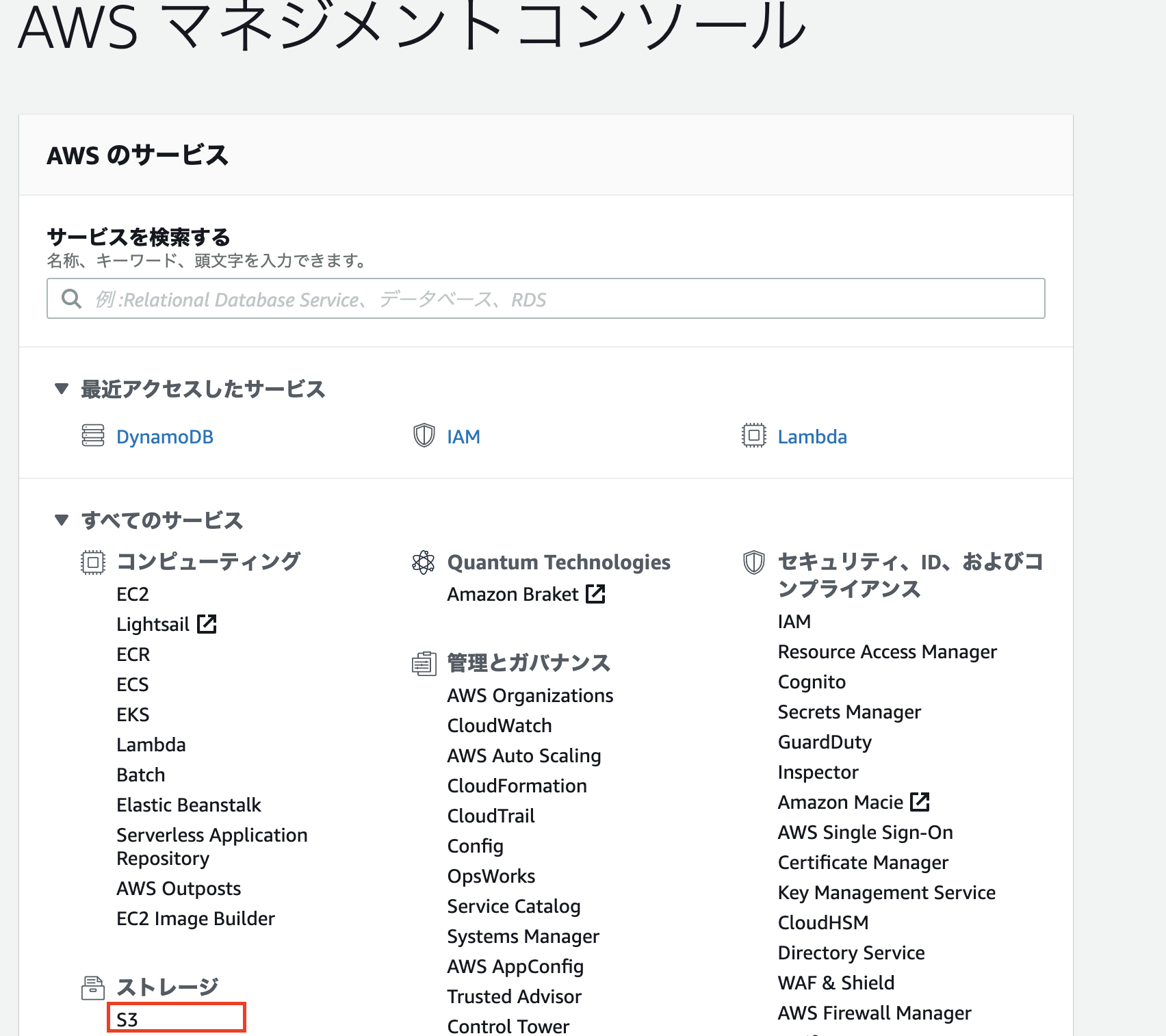The height and width of the screenshot is (1036, 1166).
Task: Click the Quantum Technologies atom icon
Action: pos(424,562)
